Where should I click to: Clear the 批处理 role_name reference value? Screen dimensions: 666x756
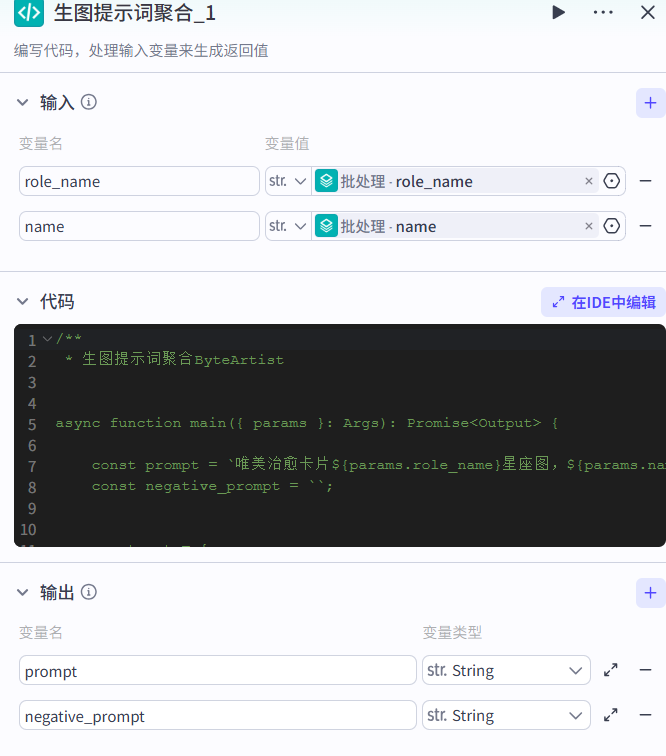point(589,181)
